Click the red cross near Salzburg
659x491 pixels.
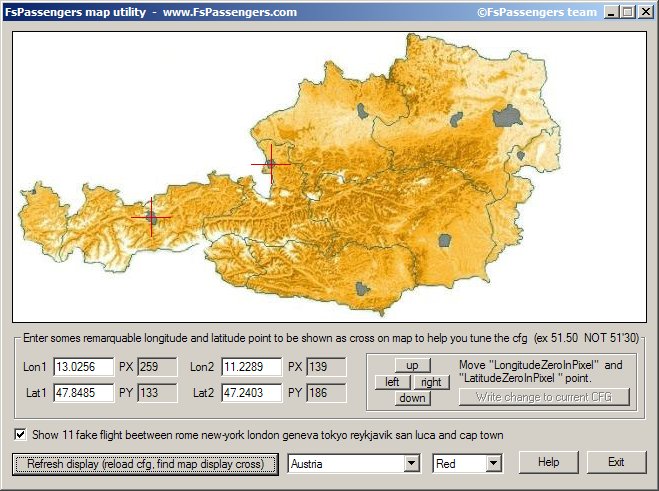click(271, 164)
